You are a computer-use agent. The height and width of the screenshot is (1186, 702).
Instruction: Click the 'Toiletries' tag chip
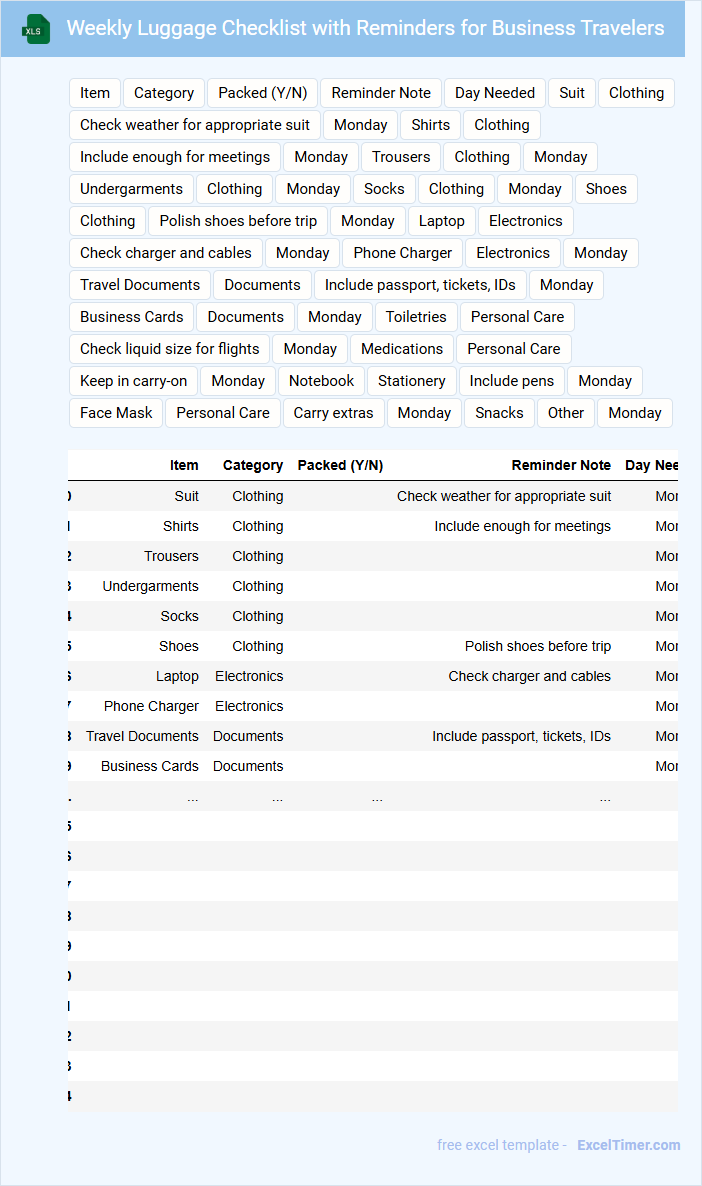click(x=416, y=317)
